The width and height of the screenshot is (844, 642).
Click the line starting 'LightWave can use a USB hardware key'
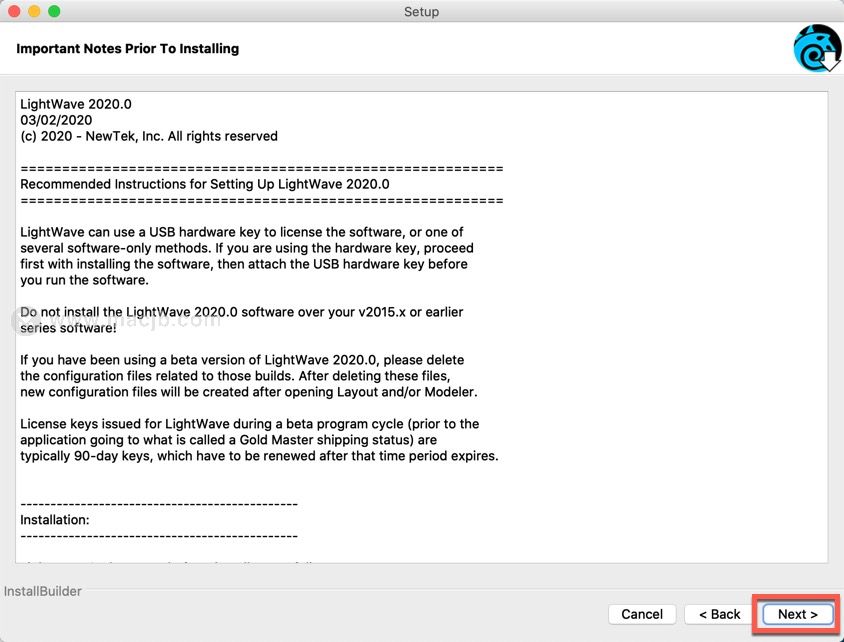242,232
